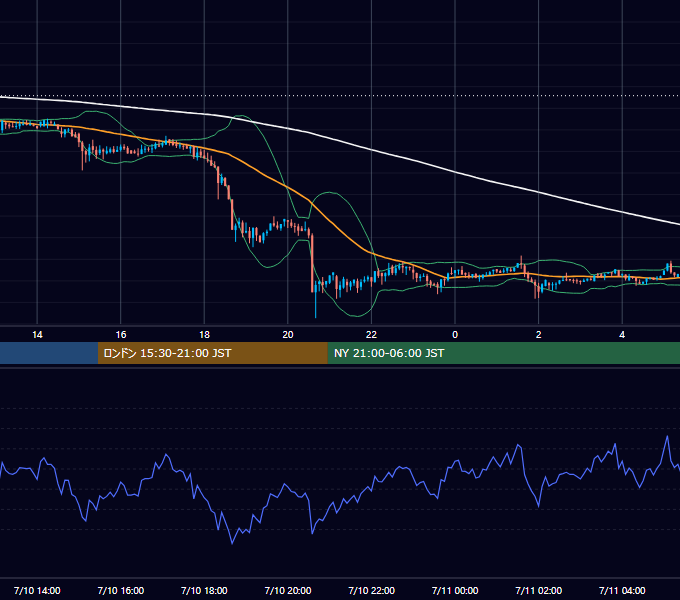This screenshot has width=680, height=600.
Task: Click the blue session bar before London
Action: tap(49, 353)
